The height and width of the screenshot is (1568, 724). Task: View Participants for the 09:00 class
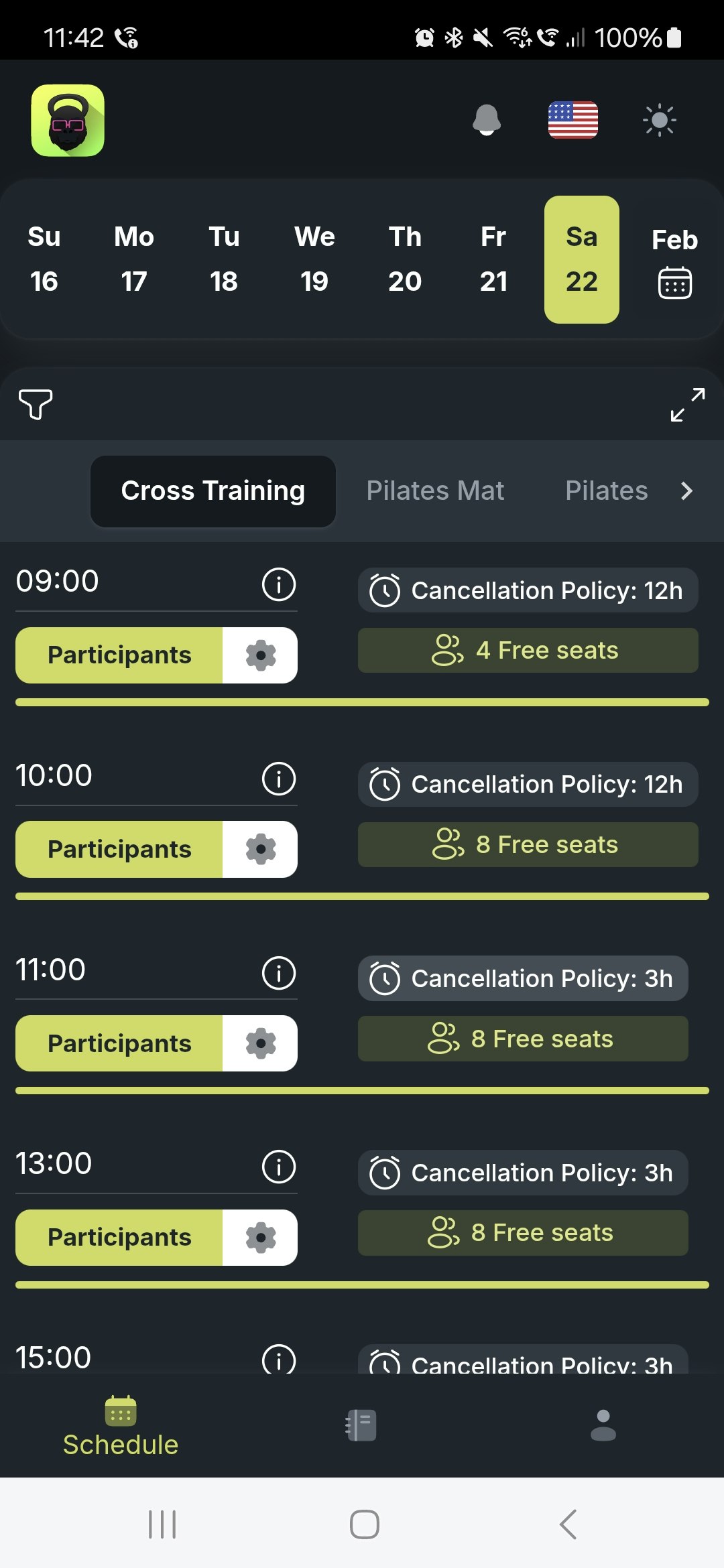pos(119,655)
